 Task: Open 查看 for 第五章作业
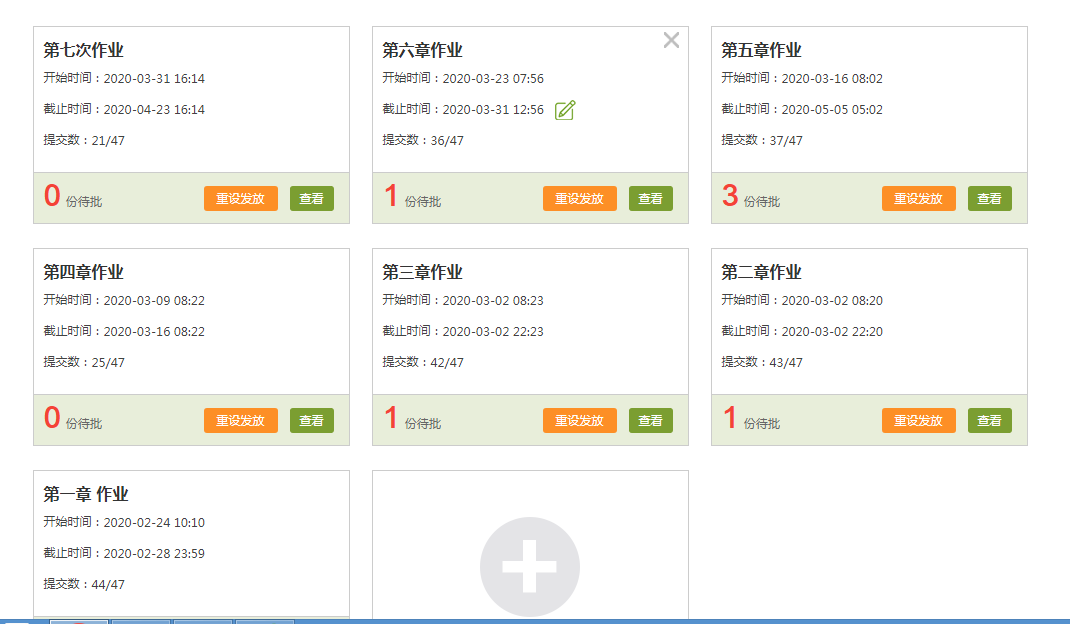pyautogui.click(x=989, y=199)
